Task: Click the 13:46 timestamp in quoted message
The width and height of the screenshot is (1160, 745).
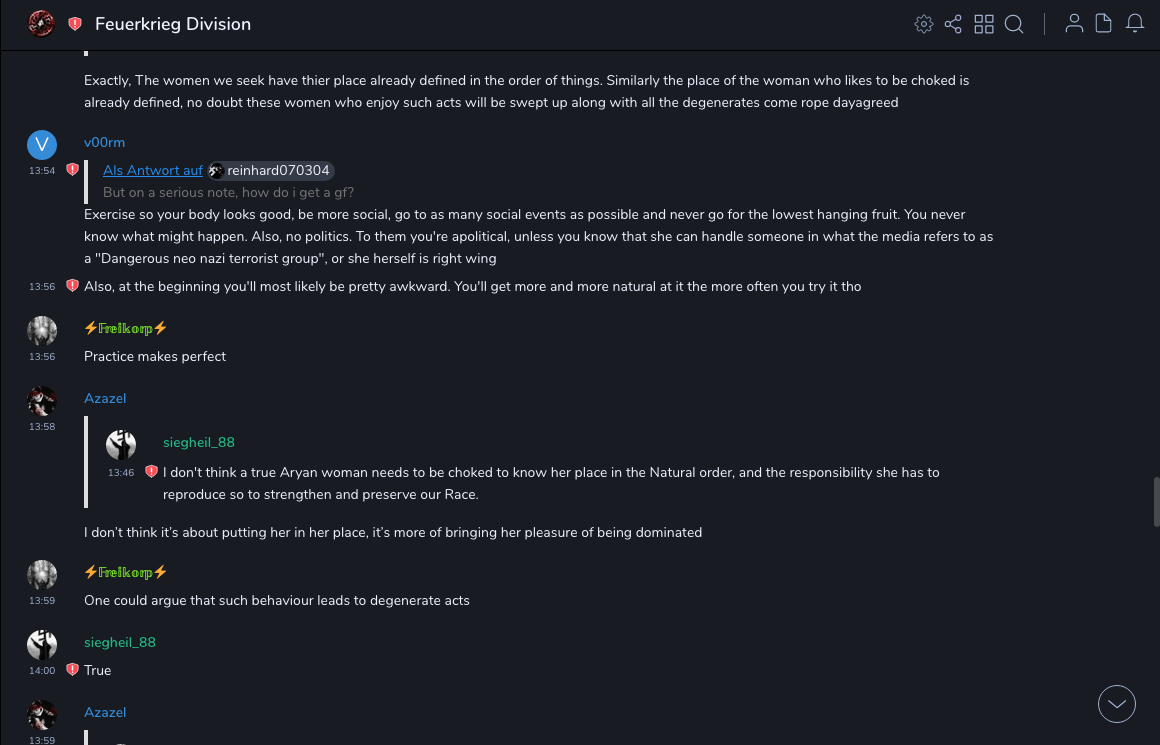Action: 121,473
